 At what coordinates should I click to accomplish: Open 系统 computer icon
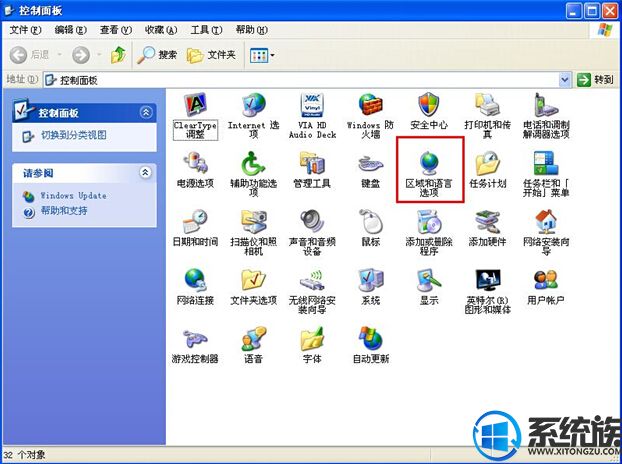pos(371,280)
